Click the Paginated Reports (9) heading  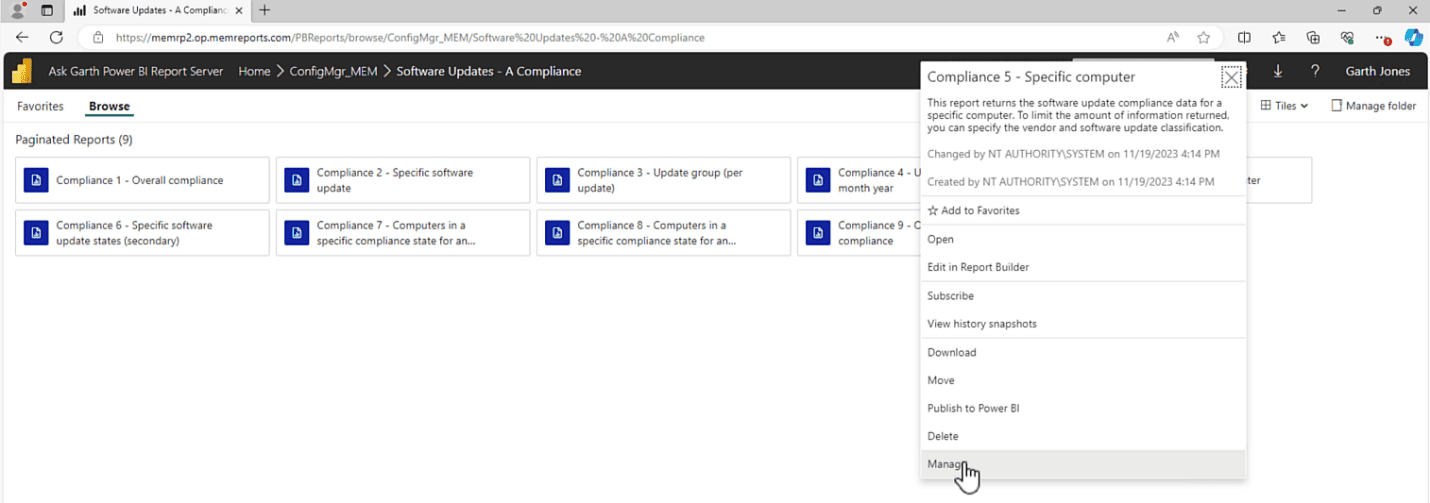(x=74, y=139)
